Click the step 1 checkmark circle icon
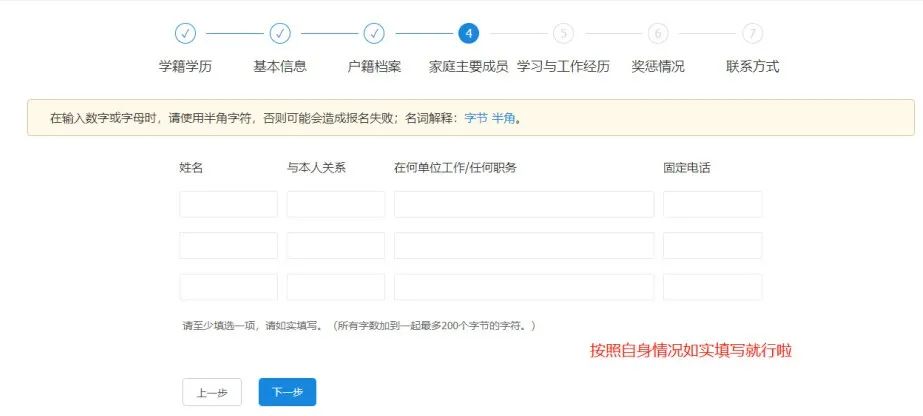Image resolution: width=923 pixels, height=416 pixels. tap(185, 33)
